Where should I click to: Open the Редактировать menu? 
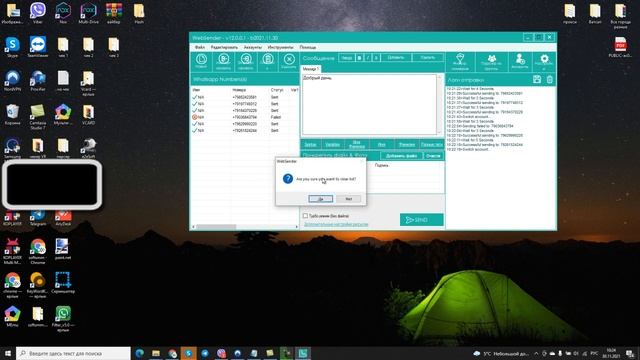pos(224,47)
